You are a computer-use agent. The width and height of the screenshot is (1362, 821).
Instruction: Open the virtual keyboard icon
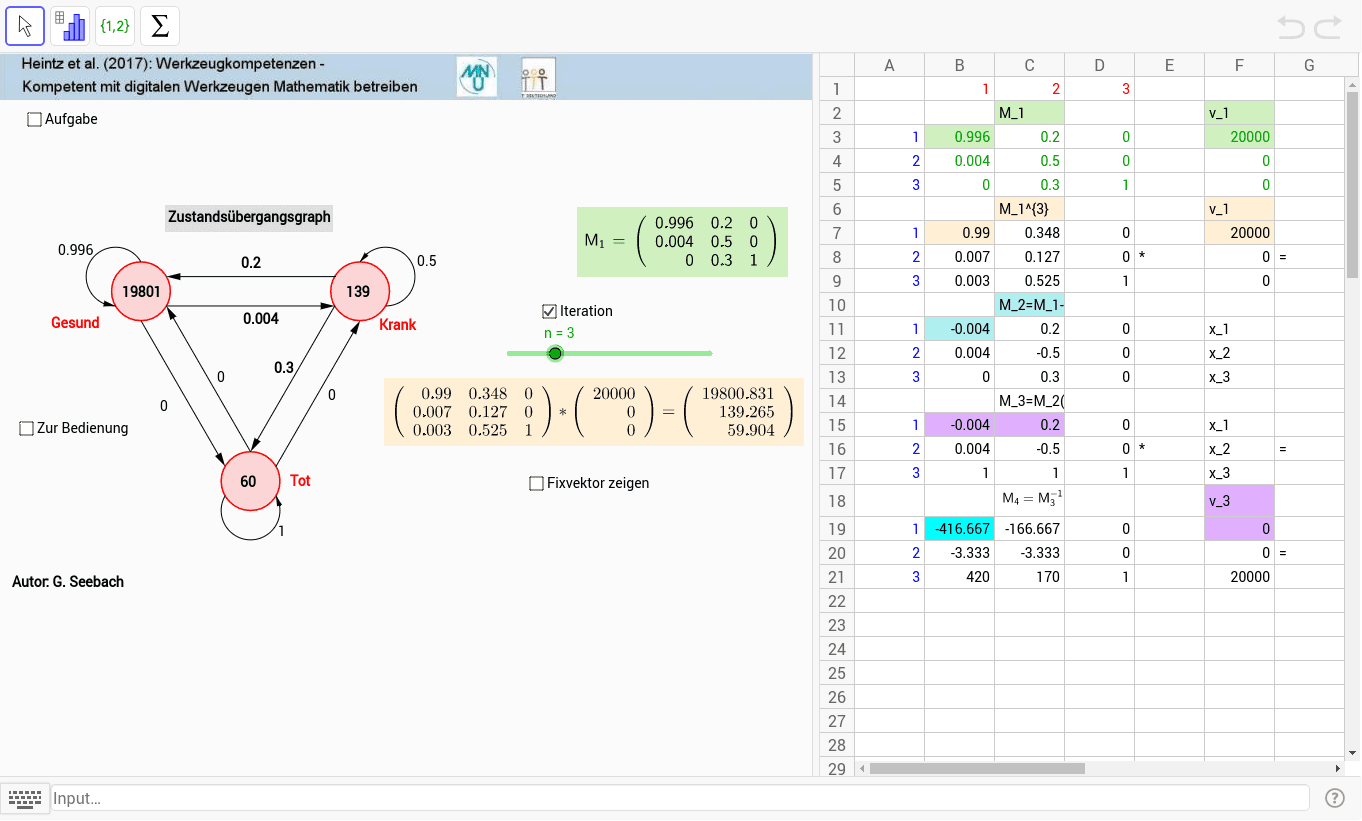pyautogui.click(x=25, y=798)
